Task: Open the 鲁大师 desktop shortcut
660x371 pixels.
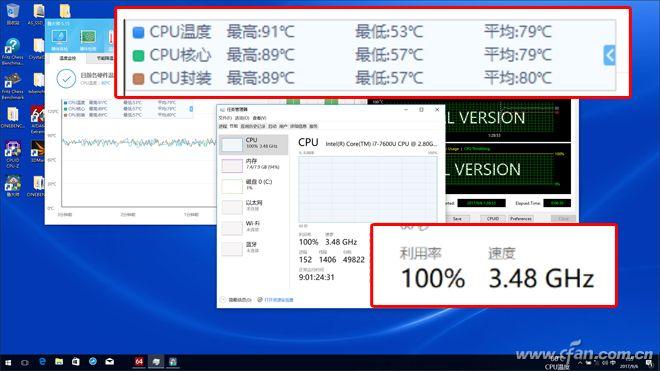Action: click(x=13, y=186)
